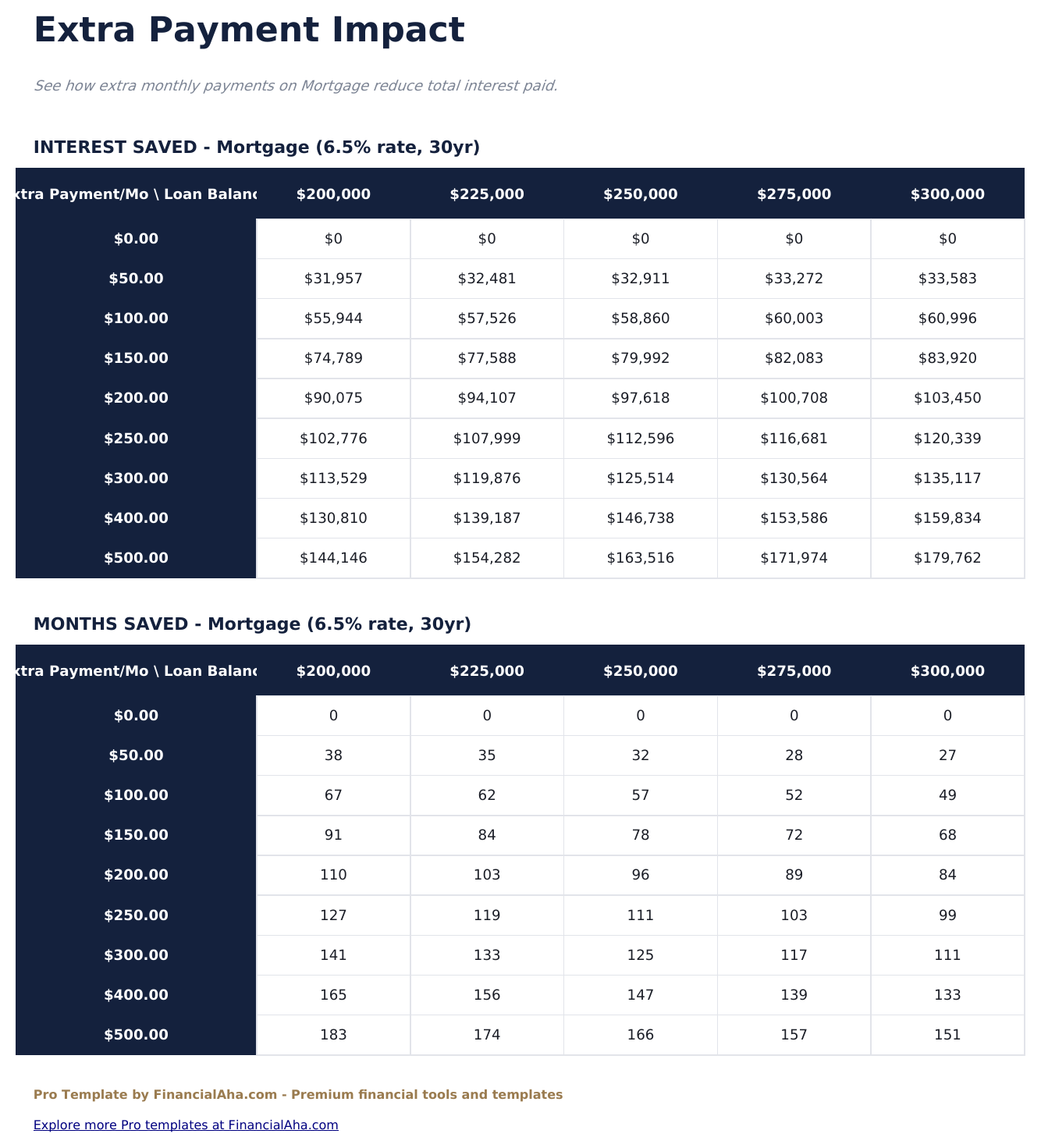
Task: Click the $50.00 row label in interest table
Action: (x=137, y=278)
